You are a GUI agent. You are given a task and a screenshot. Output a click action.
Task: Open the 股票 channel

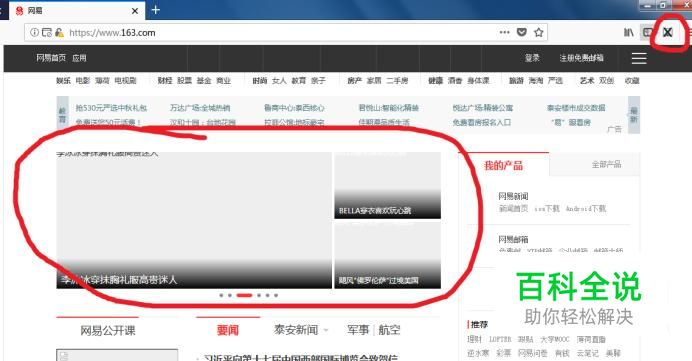184,81
